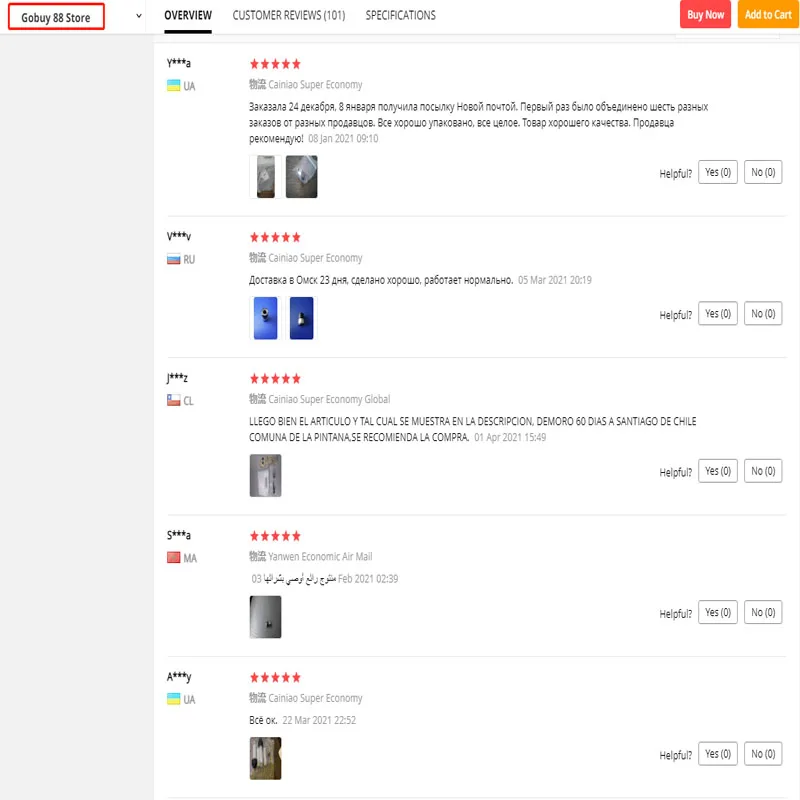
Task: Open the photo in A***y's review
Action: [x=265, y=759]
